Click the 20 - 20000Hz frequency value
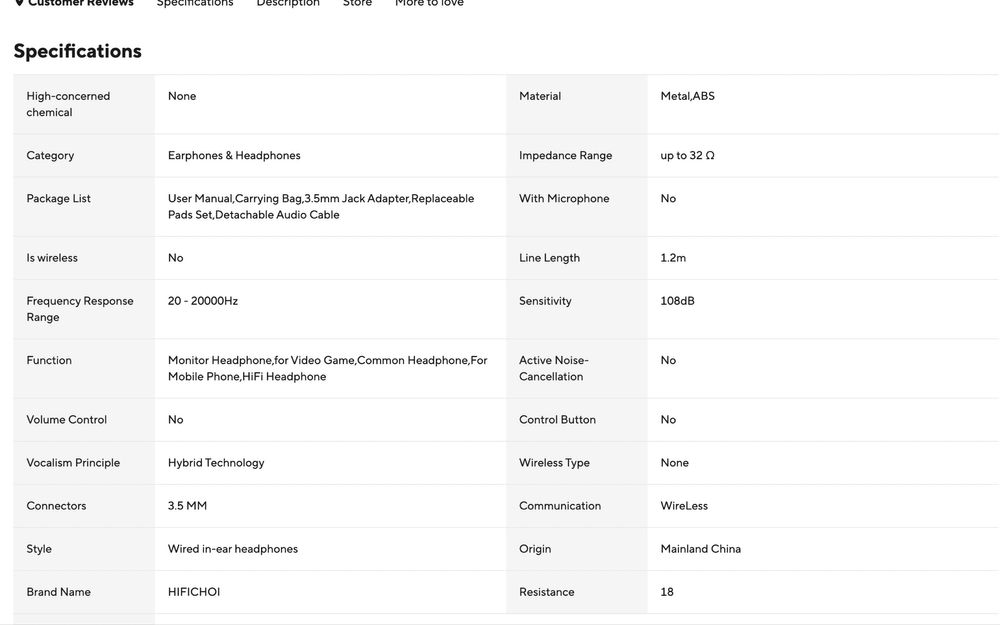 coord(203,301)
